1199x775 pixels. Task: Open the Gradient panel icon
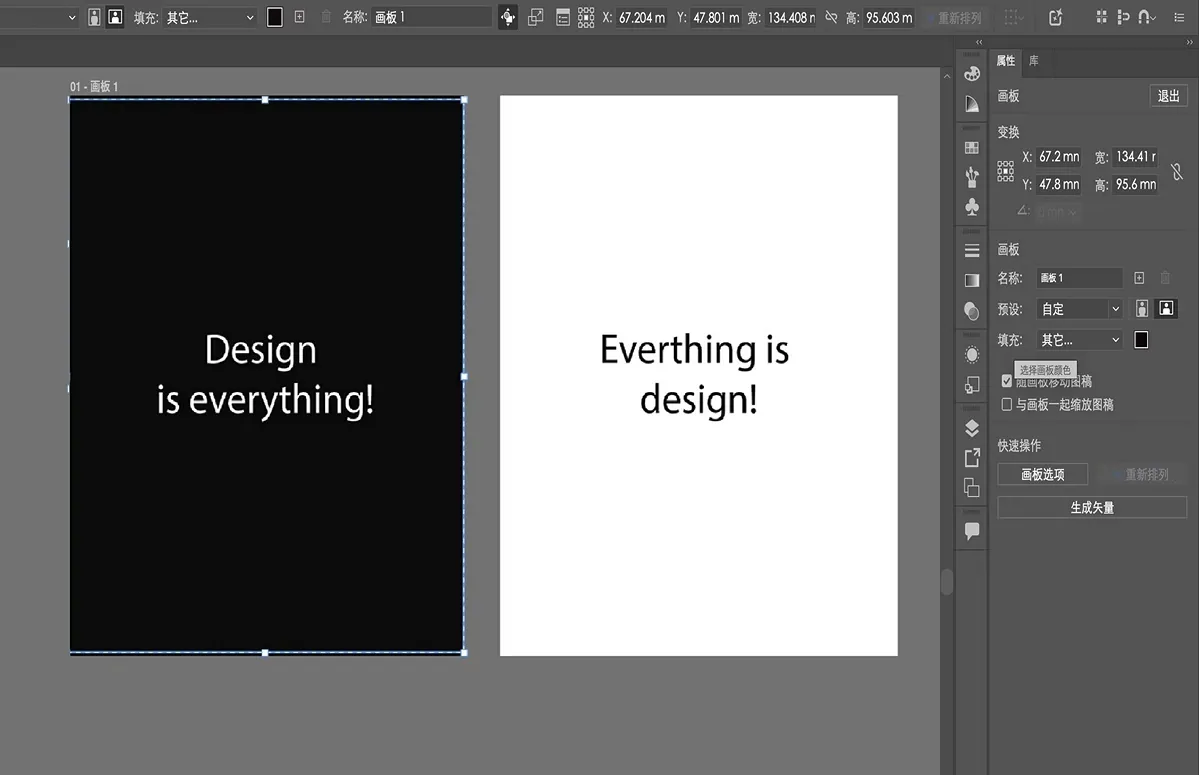pyautogui.click(x=971, y=280)
